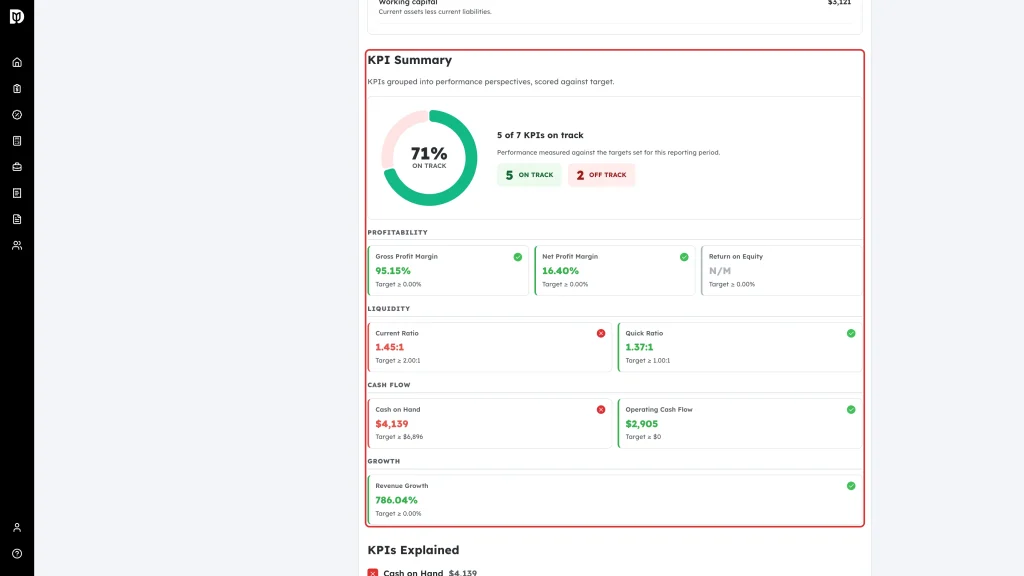Click the app logo in sidebar
The image size is (1024, 576).
pyautogui.click(x=17, y=16)
